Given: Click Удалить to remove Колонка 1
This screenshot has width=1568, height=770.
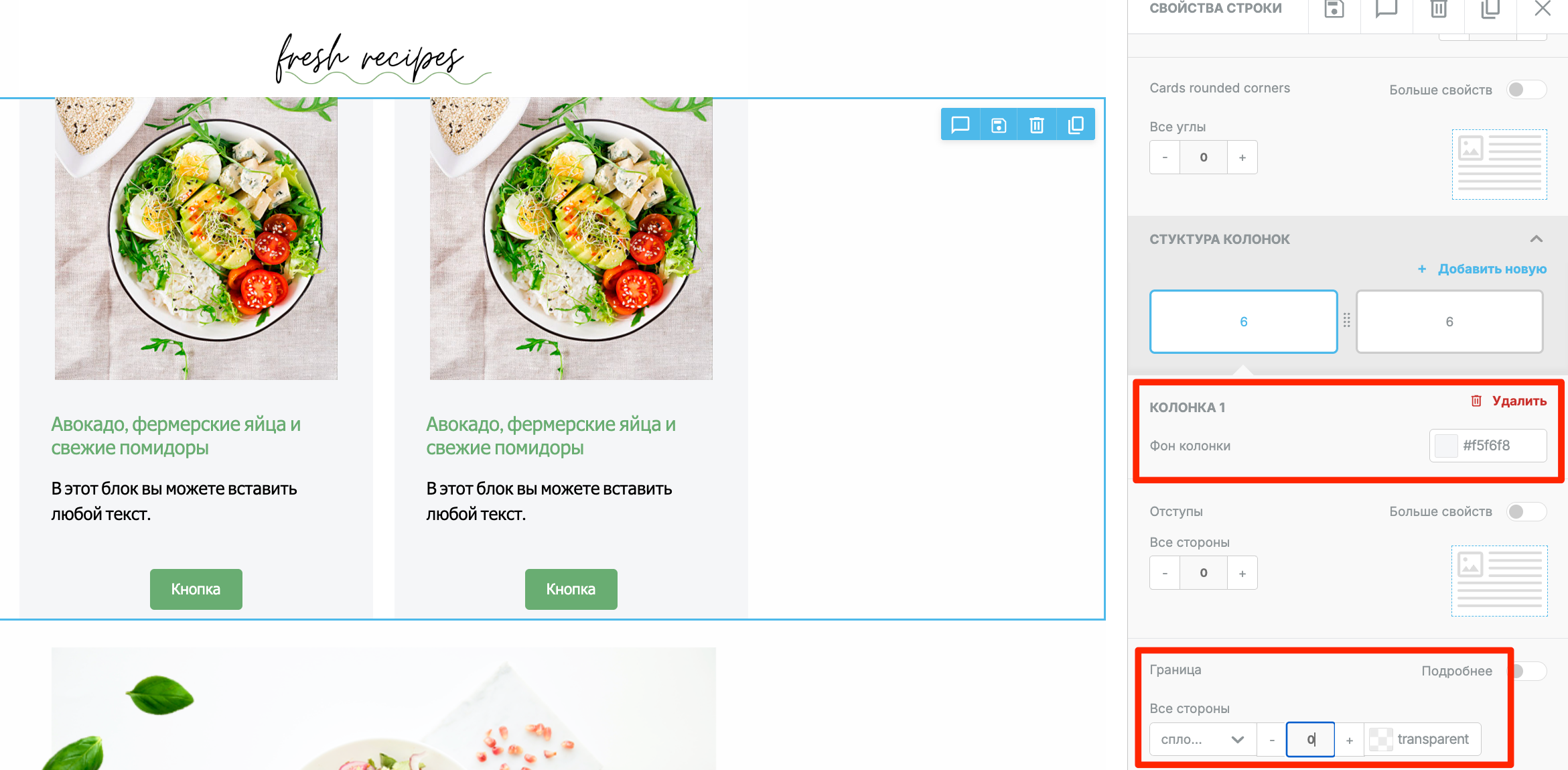Looking at the screenshot, I should pyautogui.click(x=1508, y=401).
